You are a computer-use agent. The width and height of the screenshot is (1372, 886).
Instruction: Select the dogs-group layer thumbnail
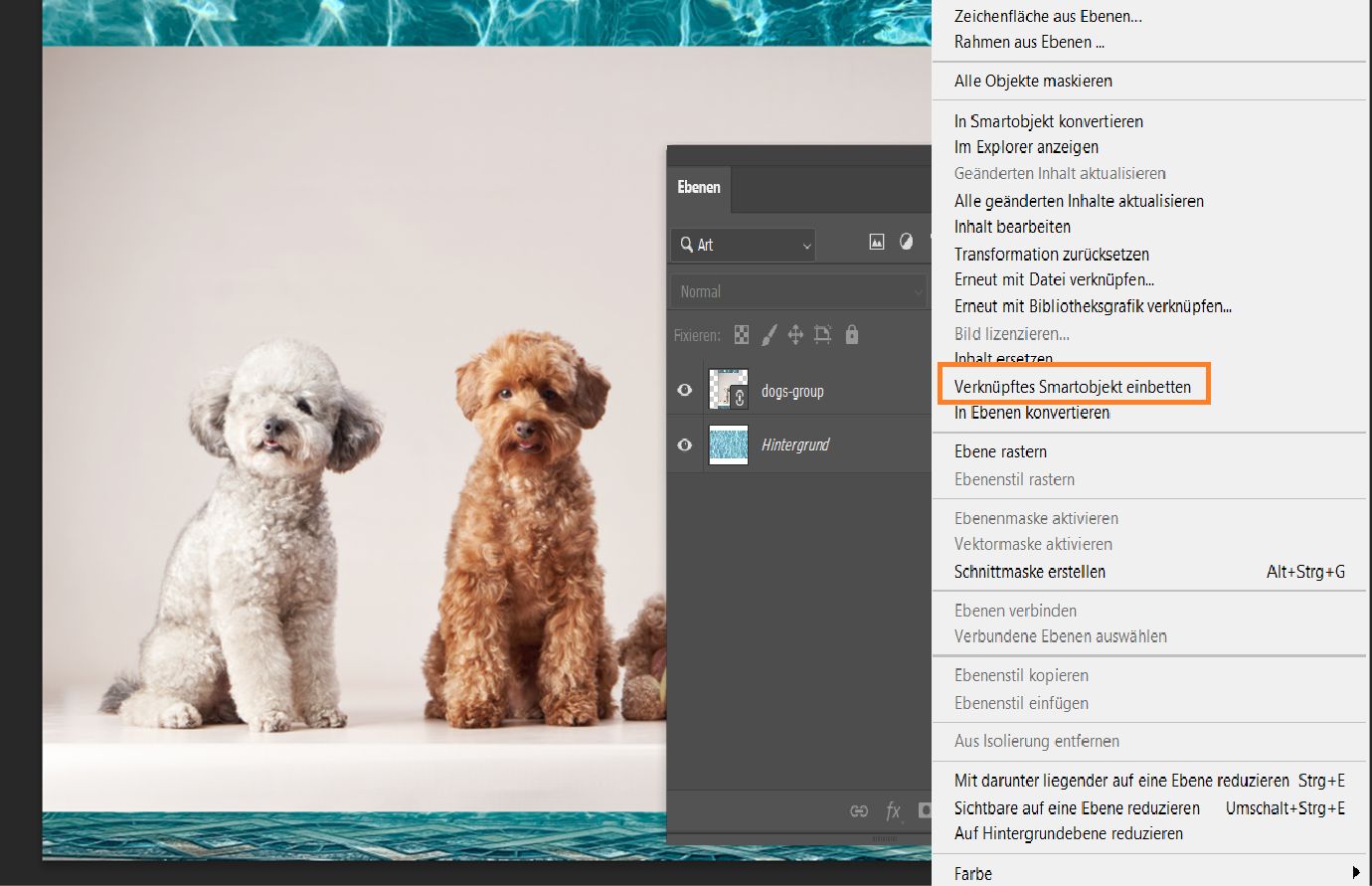tap(728, 390)
